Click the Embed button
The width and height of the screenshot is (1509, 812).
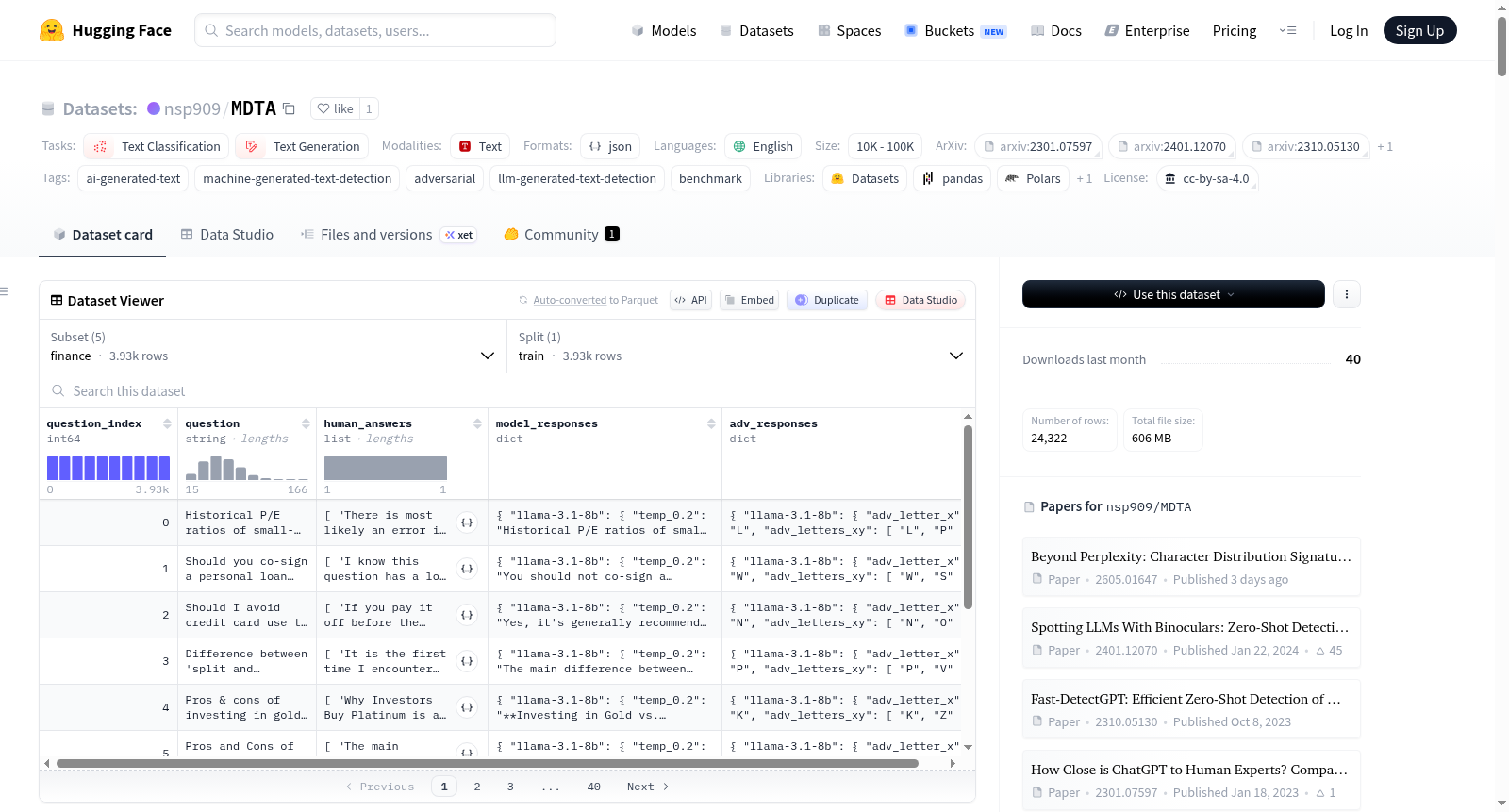[x=750, y=300]
